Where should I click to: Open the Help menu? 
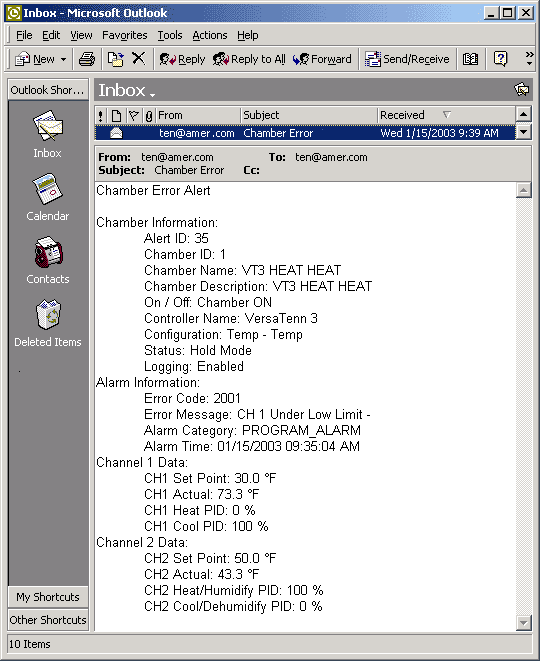247,35
